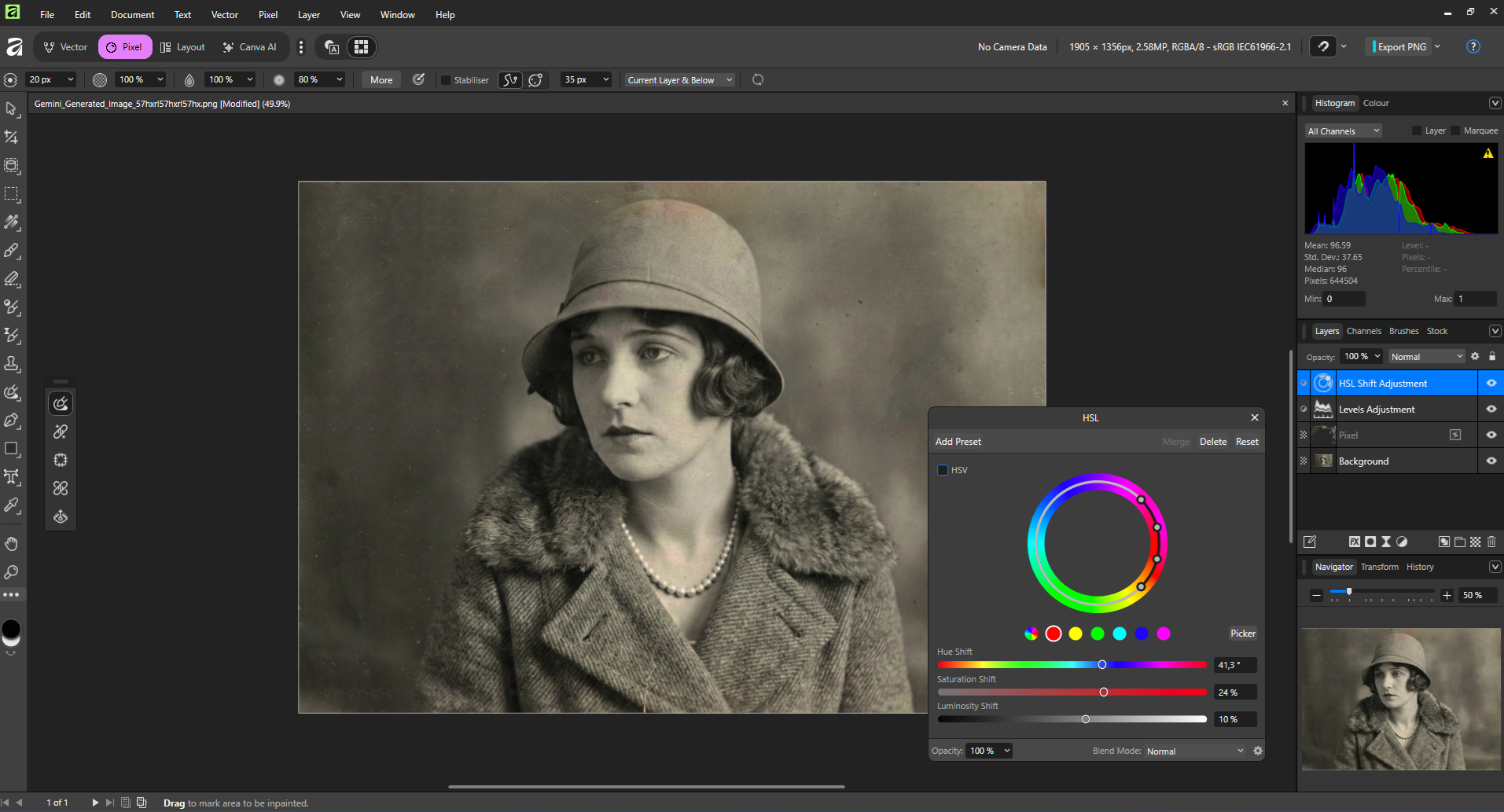Hide the Levels Adjustment layer
Image resolution: width=1504 pixels, height=812 pixels.
tap(1491, 409)
